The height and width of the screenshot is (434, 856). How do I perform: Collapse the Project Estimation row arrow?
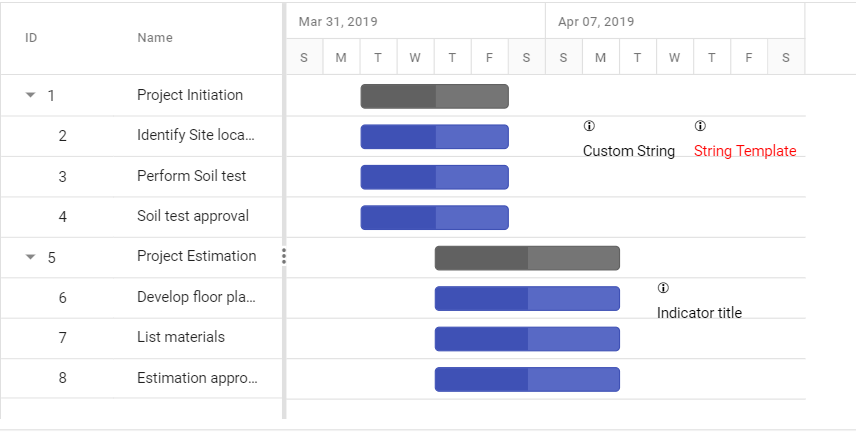tap(31, 257)
